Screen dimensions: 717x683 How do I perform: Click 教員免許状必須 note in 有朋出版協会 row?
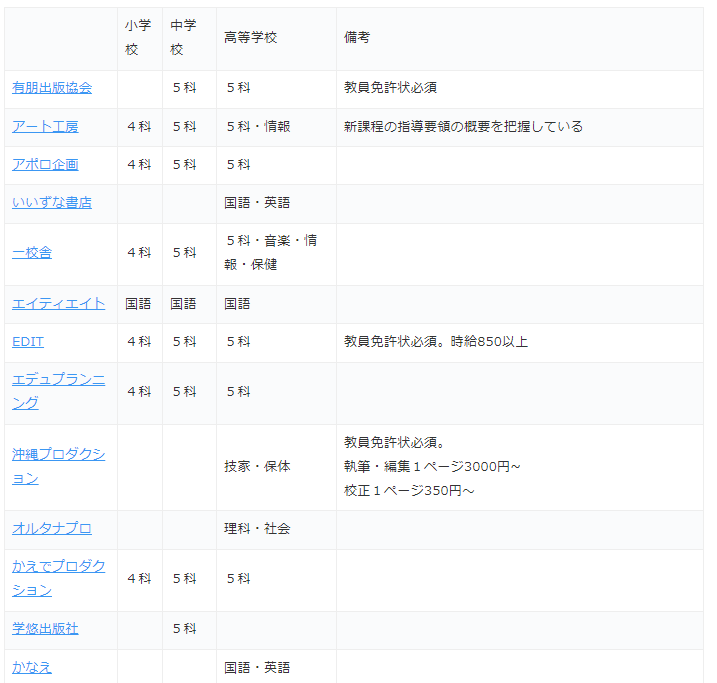point(391,88)
